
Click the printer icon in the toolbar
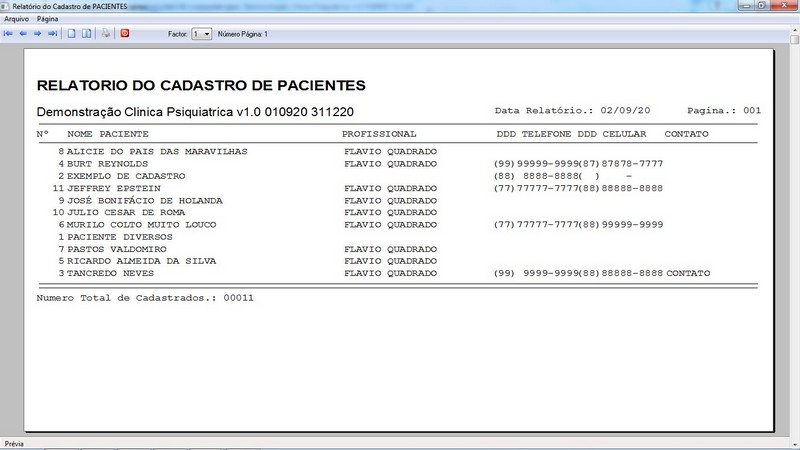[106, 34]
